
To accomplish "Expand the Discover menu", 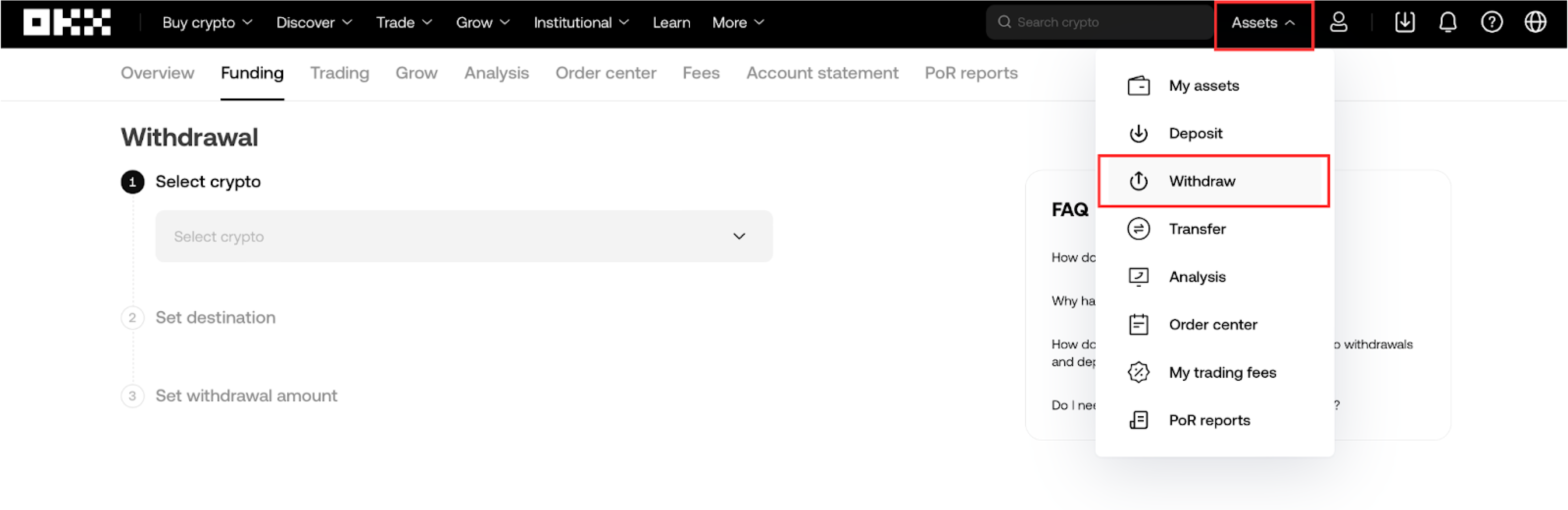I will (x=314, y=23).
